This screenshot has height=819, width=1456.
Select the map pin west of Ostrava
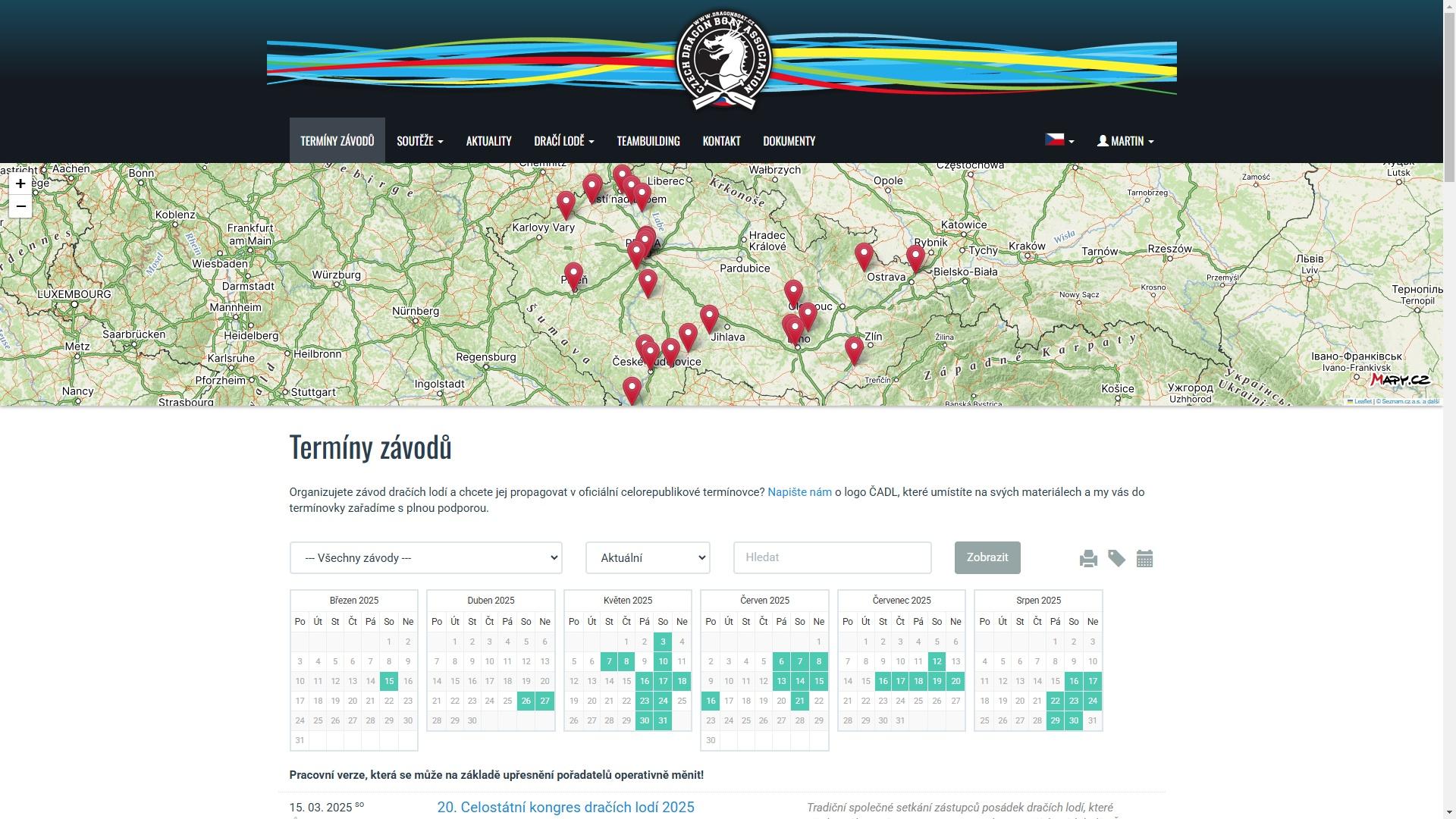click(864, 257)
